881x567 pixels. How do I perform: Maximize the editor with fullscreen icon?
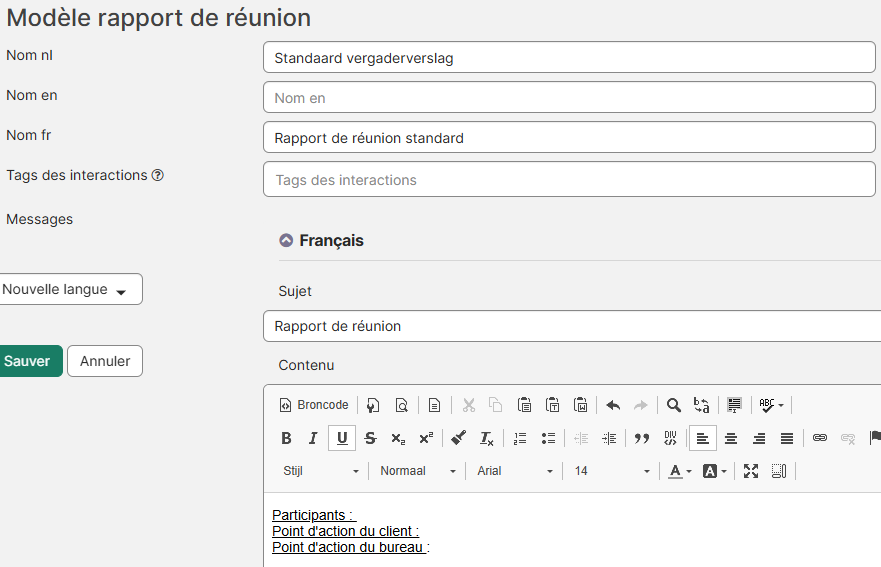point(751,471)
